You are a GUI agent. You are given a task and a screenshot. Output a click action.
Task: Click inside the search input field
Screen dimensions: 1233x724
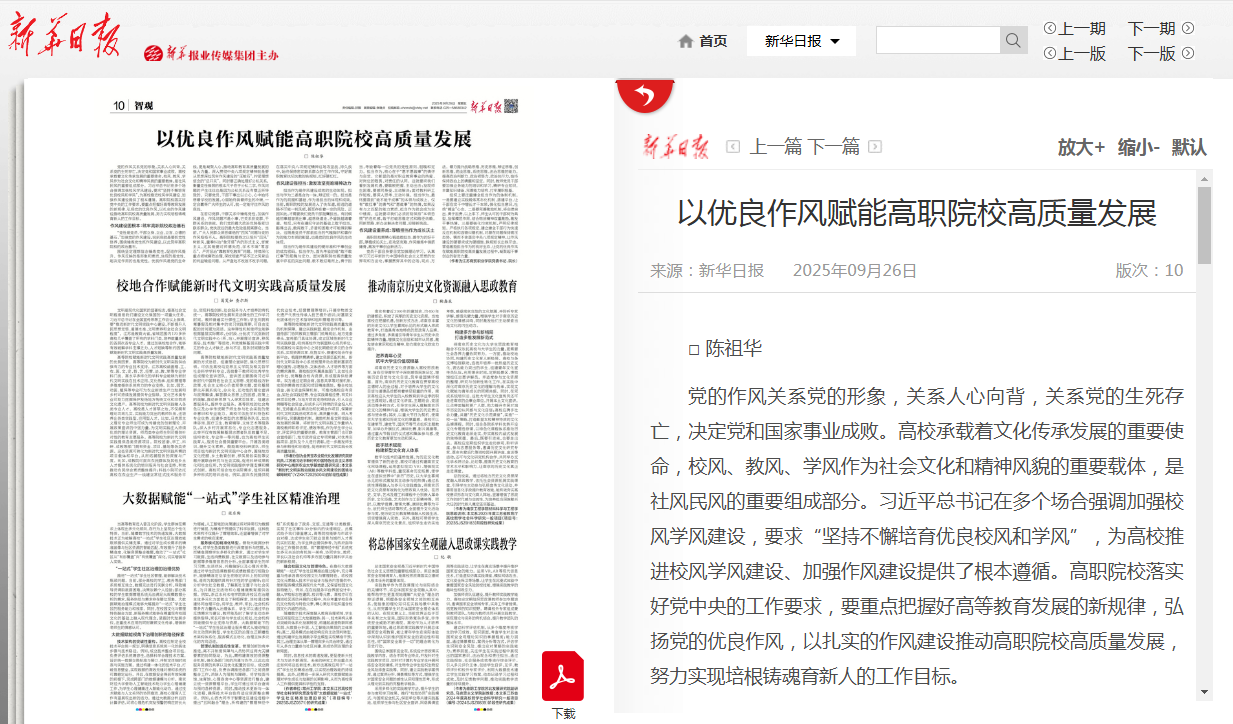pyautogui.click(x=937, y=40)
